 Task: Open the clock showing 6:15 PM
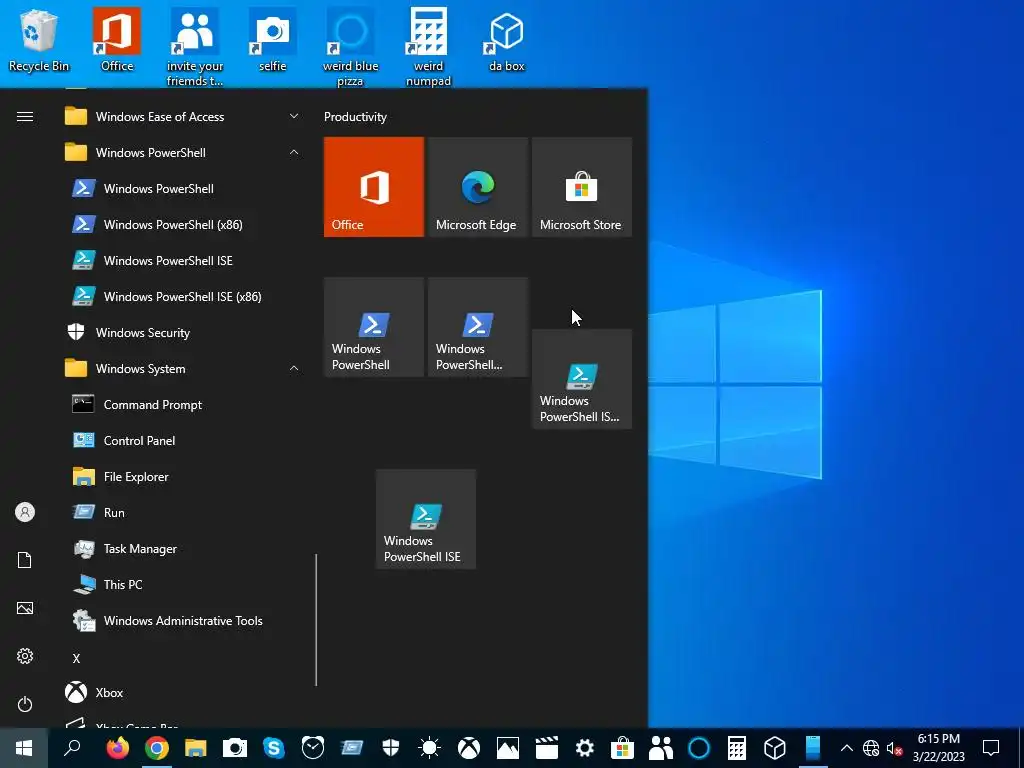938,748
